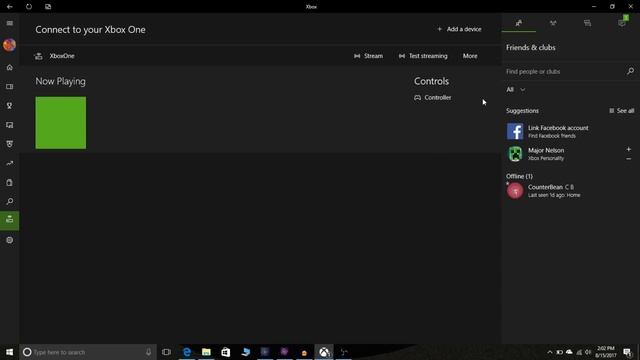
Task: Open the Controller control
Action: [x=433, y=98]
